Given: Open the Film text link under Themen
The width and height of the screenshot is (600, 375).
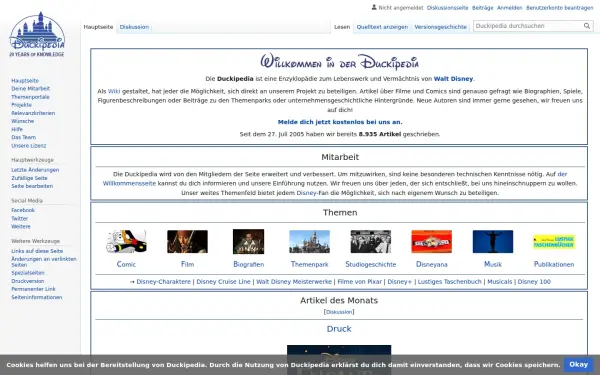Looking at the screenshot, I should 187,264.
